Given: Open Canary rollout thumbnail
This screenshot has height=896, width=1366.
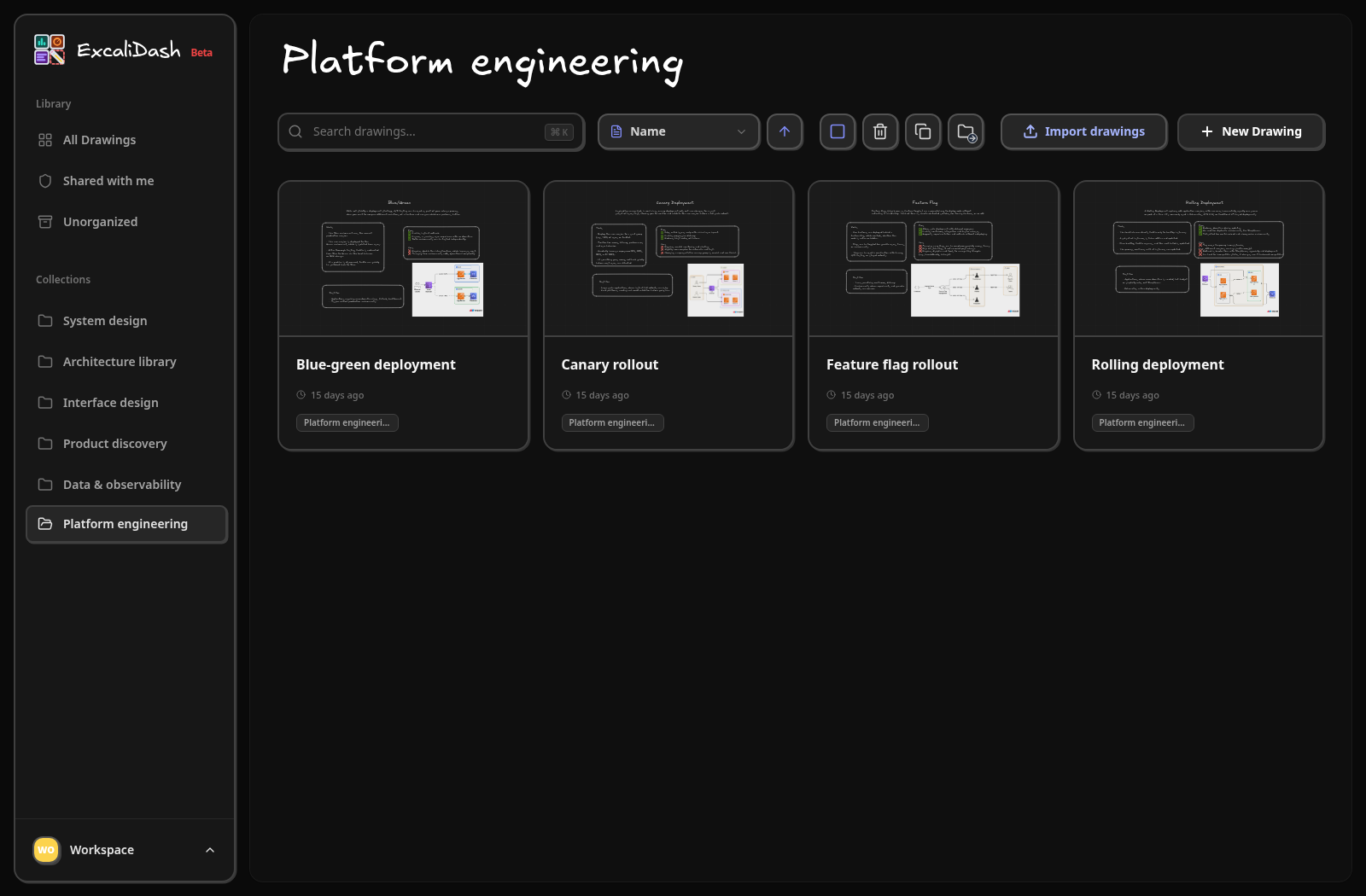Looking at the screenshot, I should (x=668, y=259).
